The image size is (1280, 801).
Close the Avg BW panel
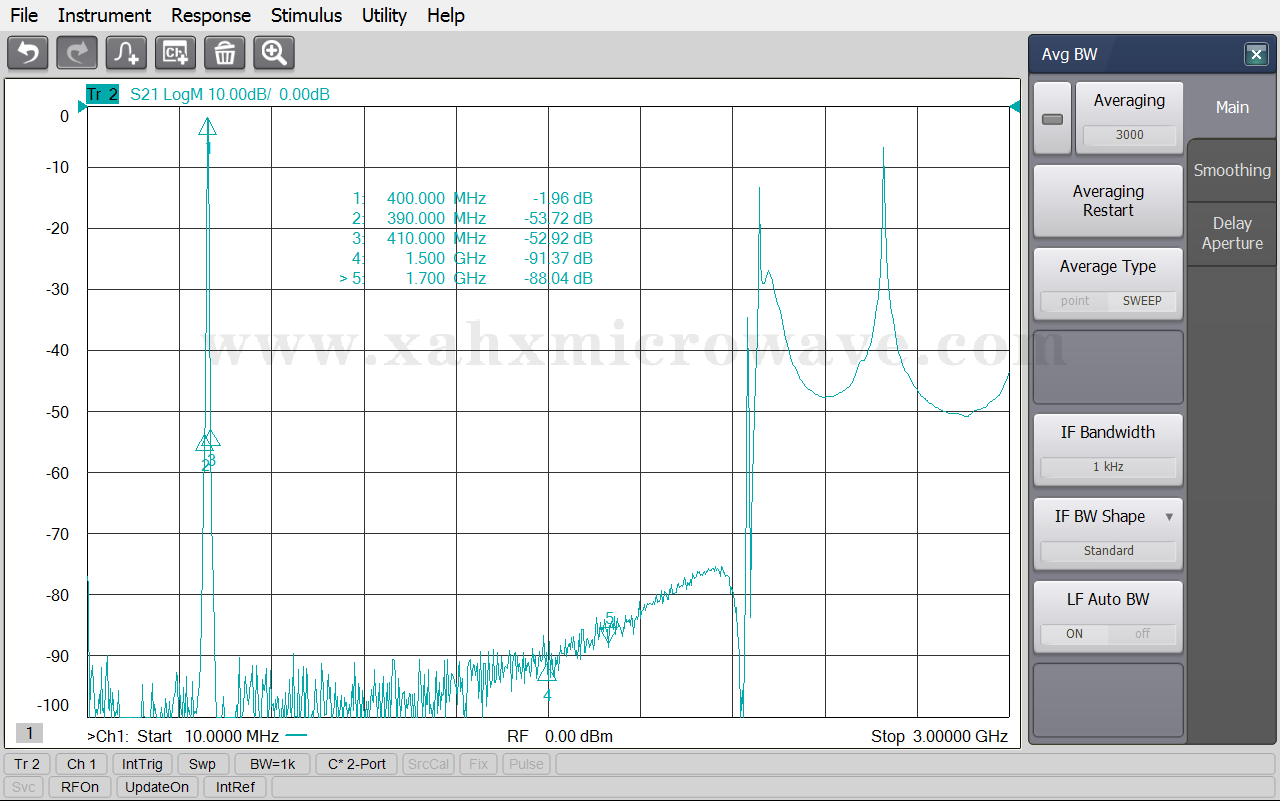pyautogui.click(x=1256, y=55)
